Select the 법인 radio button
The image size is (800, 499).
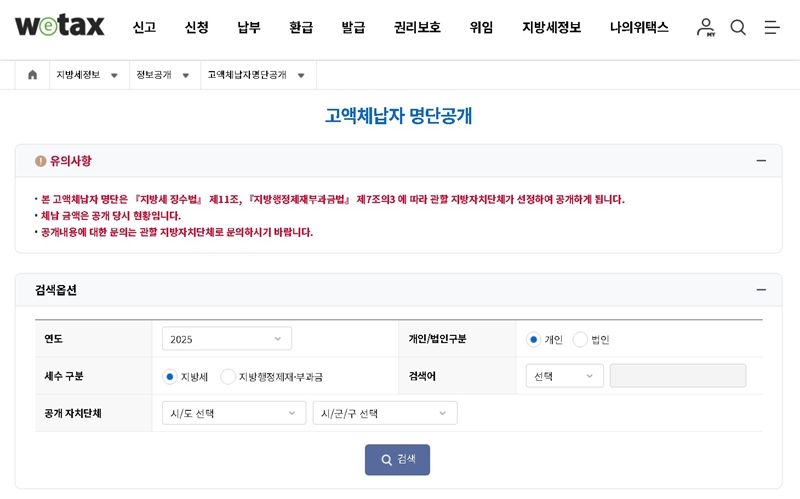coord(580,339)
